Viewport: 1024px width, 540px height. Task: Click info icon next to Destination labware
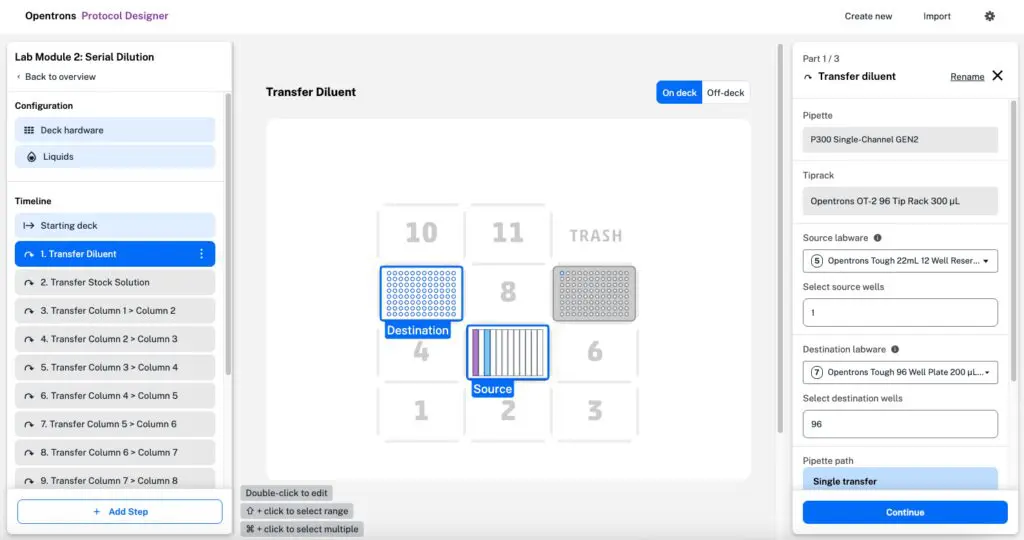[x=894, y=350]
